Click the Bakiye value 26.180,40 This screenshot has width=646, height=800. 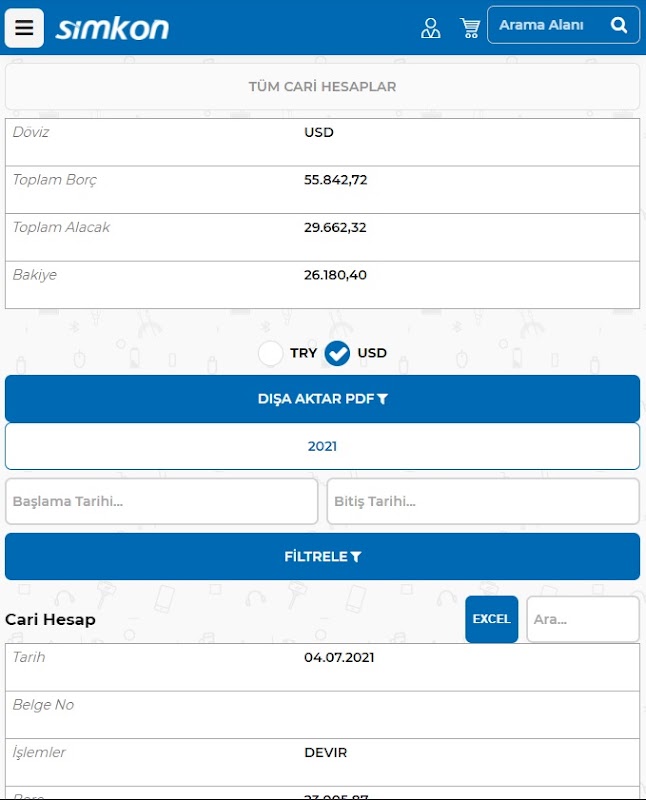335,275
